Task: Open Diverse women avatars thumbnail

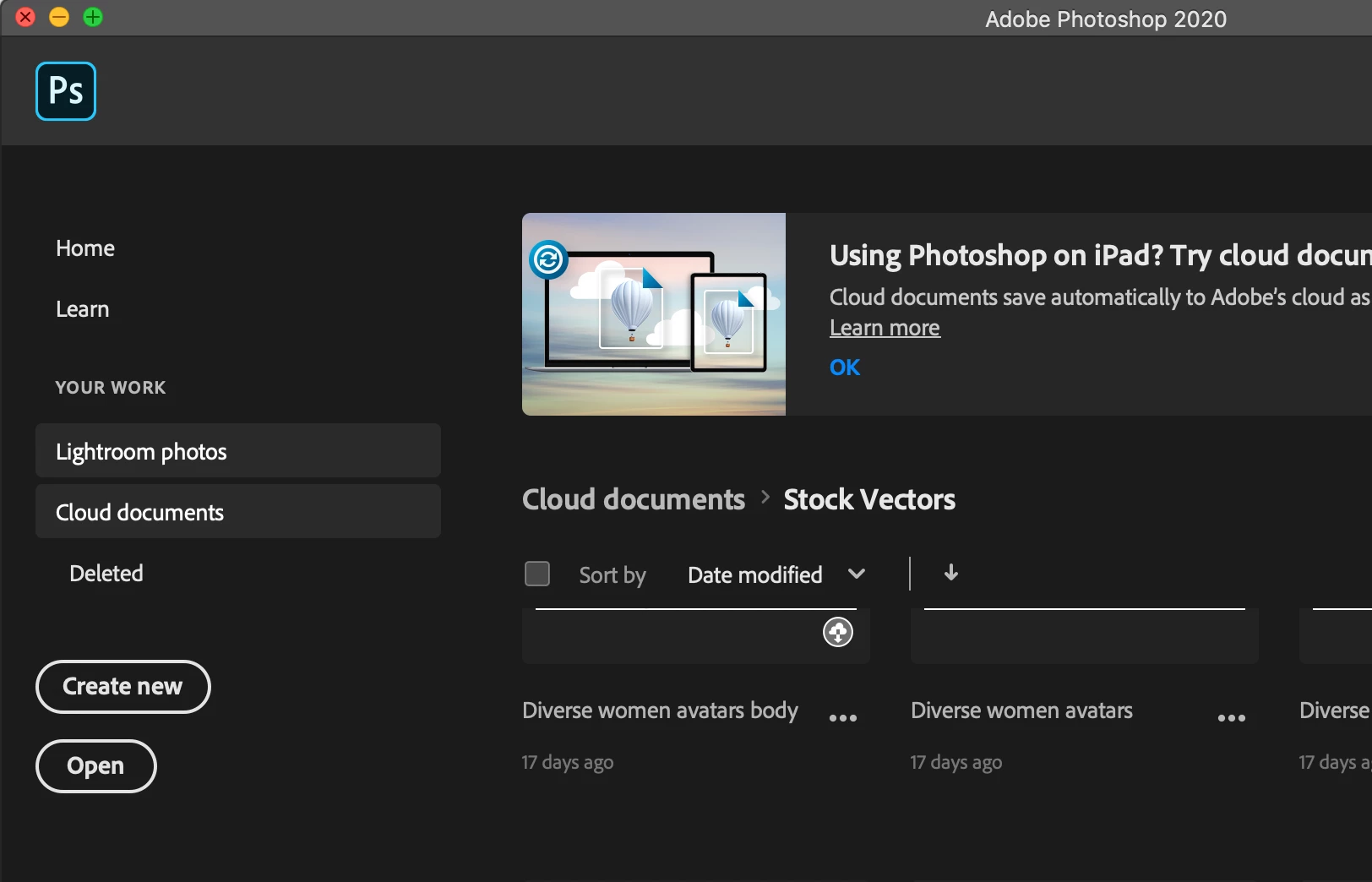Action: pos(1085,635)
